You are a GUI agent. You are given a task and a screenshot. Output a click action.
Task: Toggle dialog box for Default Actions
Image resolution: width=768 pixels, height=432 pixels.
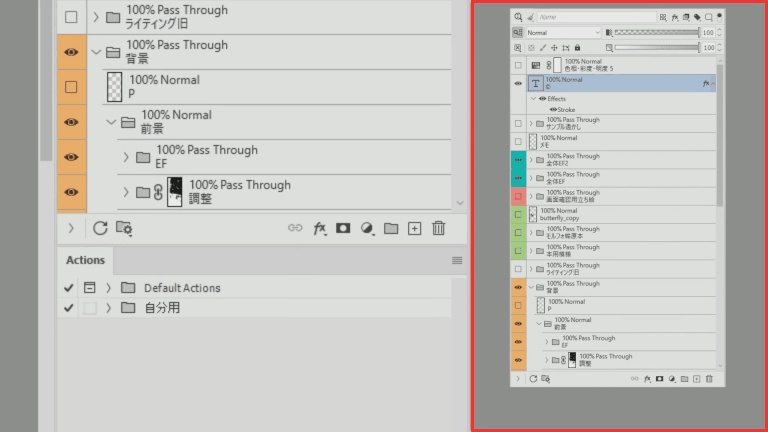[90, 288]
